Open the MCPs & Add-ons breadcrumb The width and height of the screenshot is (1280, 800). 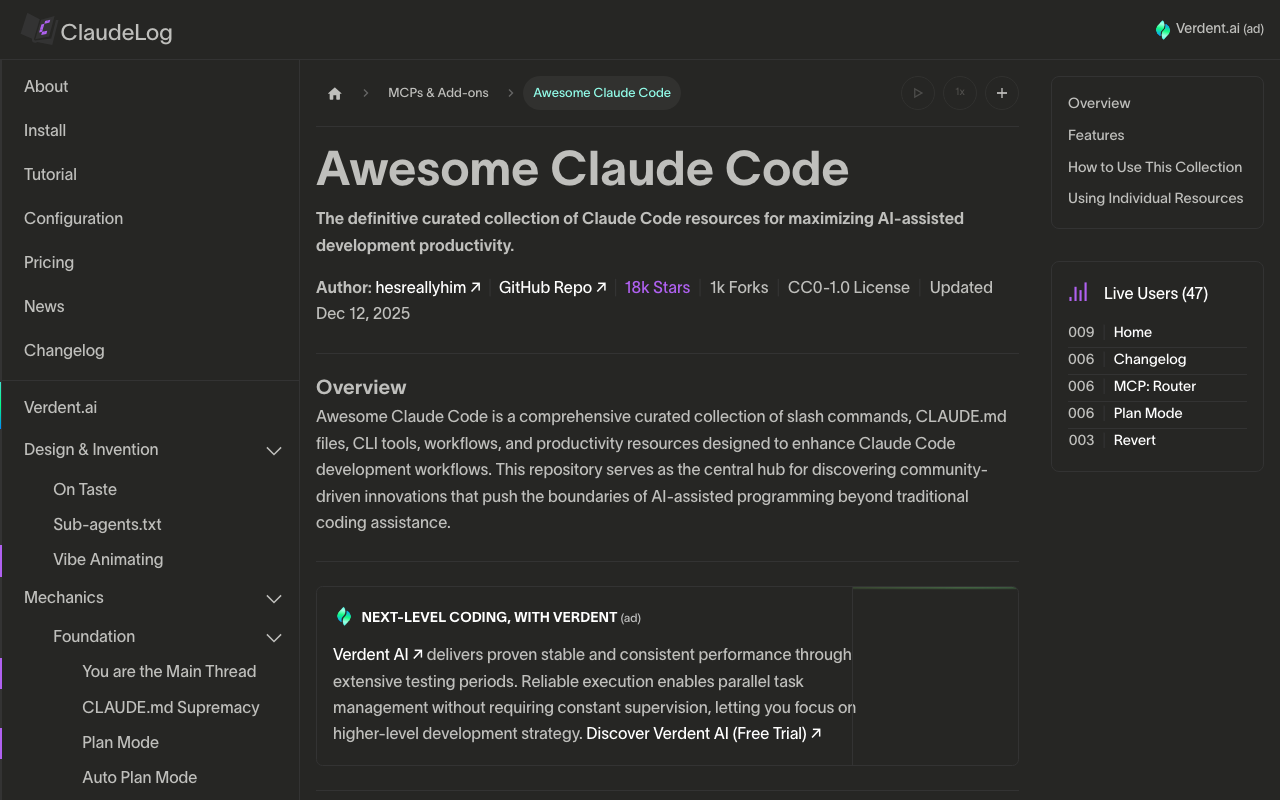point(438,93)
